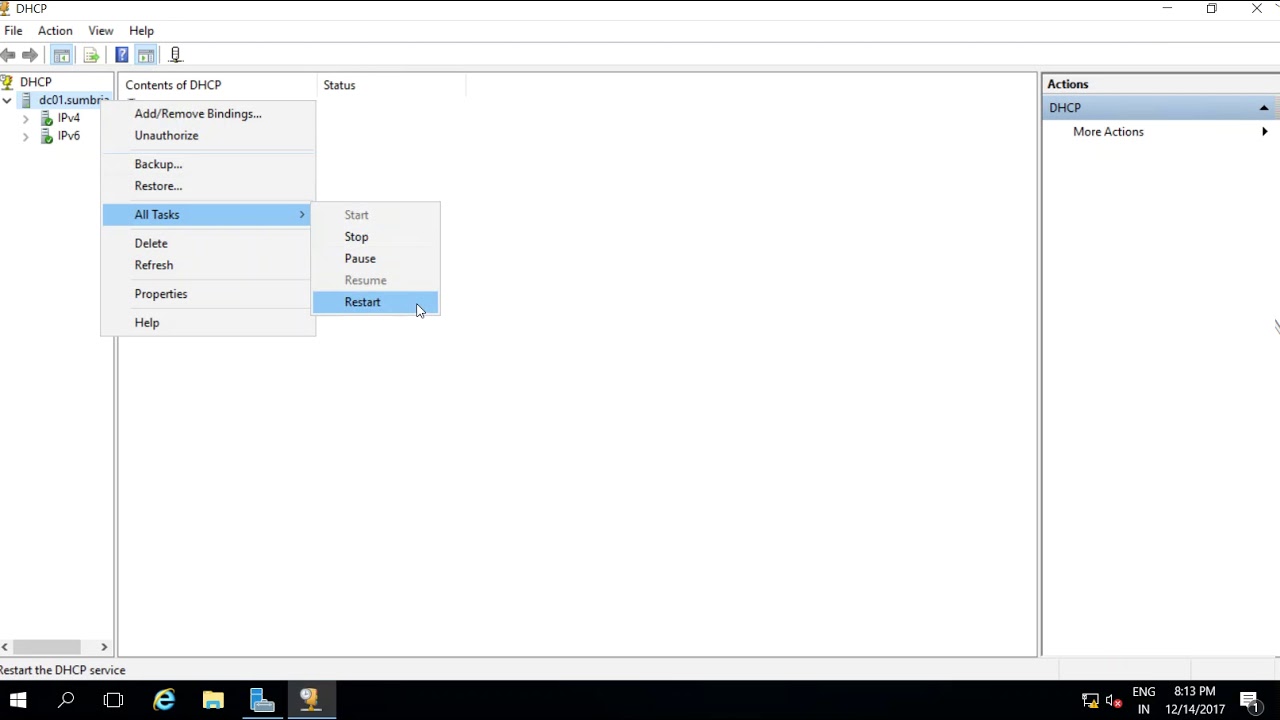Expand the More Actions submenu arrow
Image resolution: width=1280 pixels, height=720 pixels.
(x=1265, y=132)
